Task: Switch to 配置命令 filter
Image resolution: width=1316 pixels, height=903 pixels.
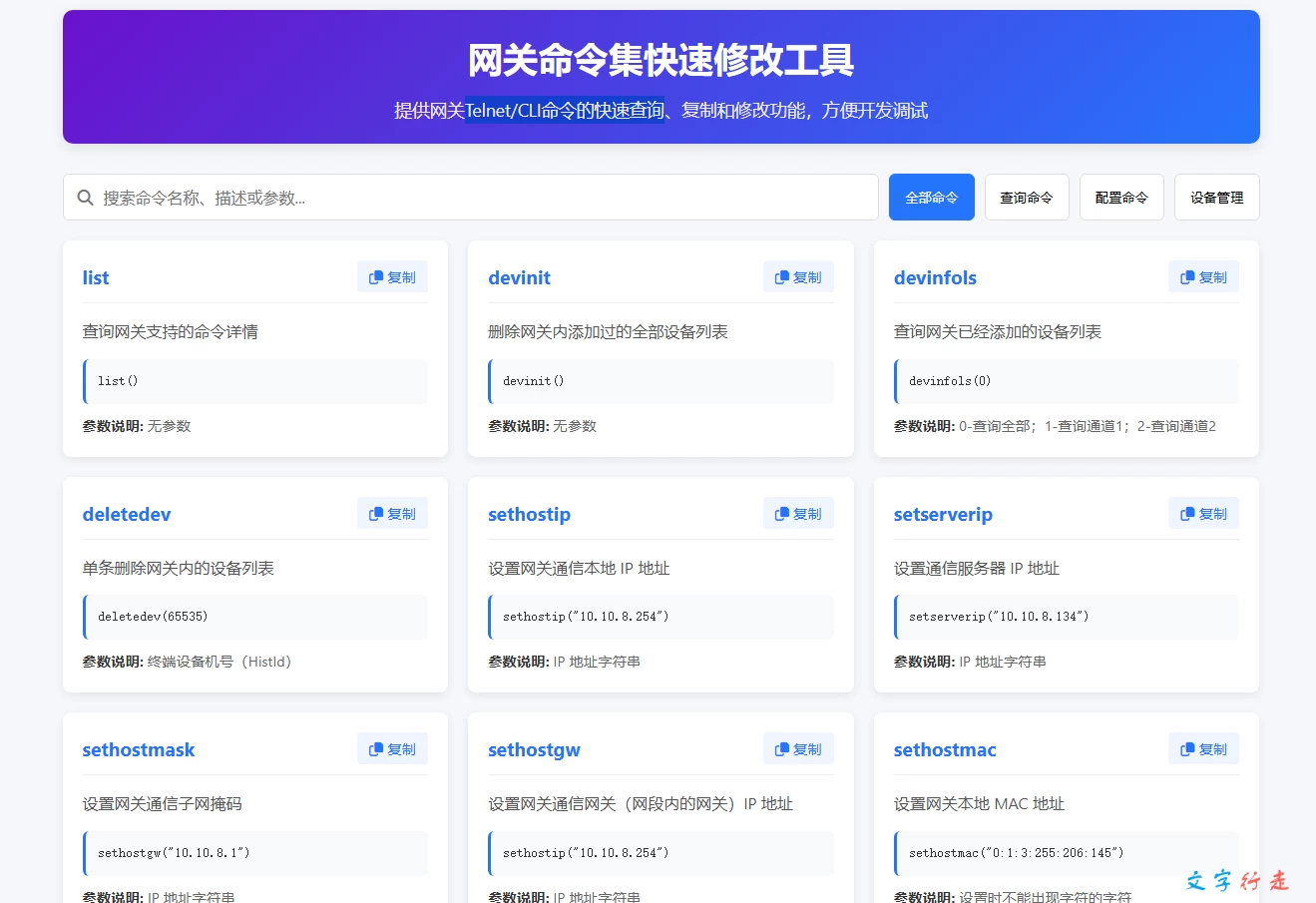Action: 1121,198
